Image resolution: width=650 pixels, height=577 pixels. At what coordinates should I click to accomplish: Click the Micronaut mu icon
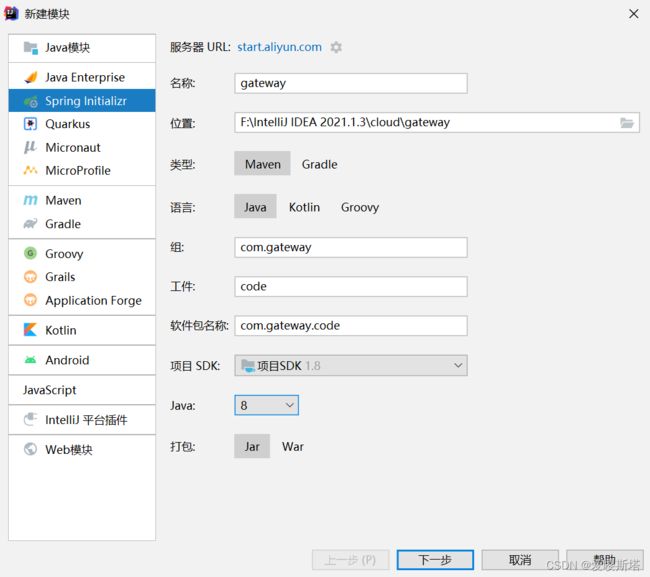click(30, 147)
